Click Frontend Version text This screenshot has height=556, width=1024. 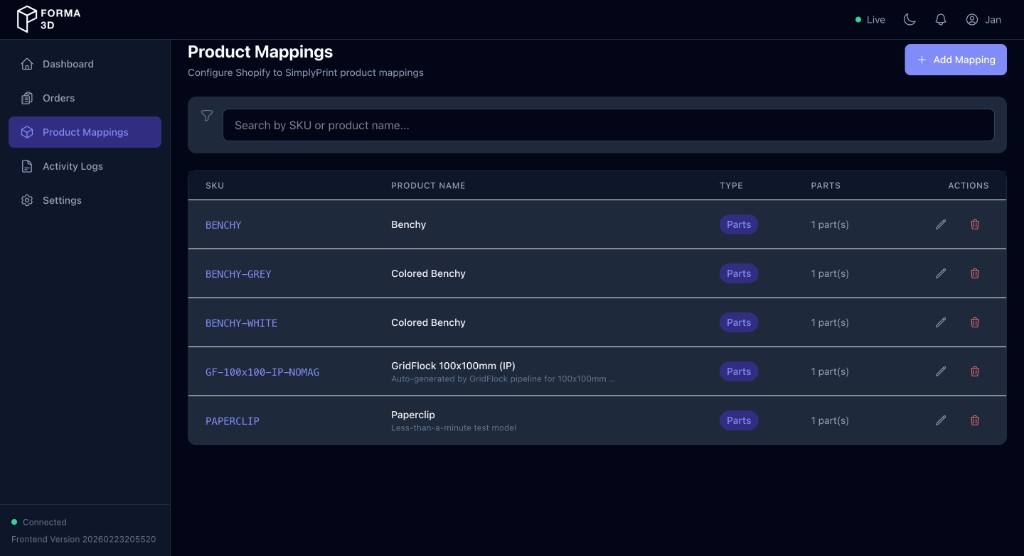[84, 539]
